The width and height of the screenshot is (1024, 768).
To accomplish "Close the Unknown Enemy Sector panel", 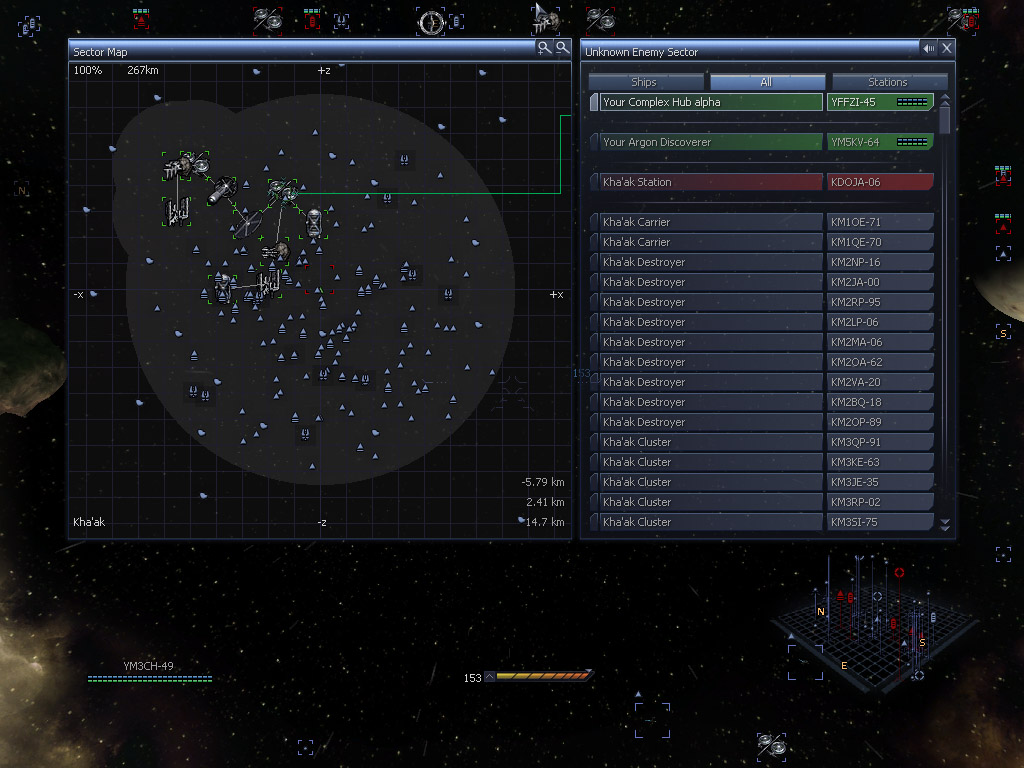I will 947,48.
